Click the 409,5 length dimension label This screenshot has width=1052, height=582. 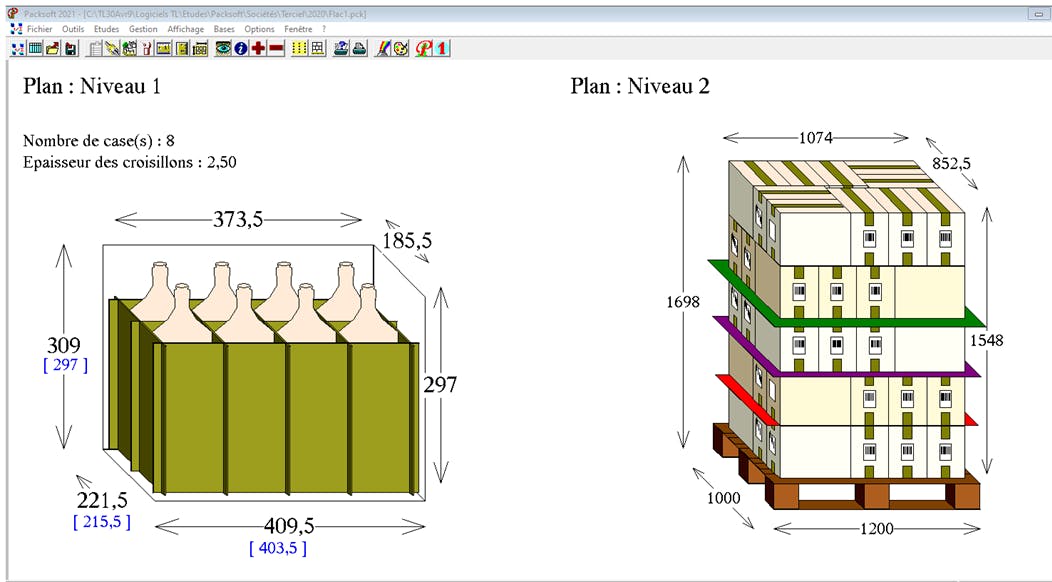[289, 526]
